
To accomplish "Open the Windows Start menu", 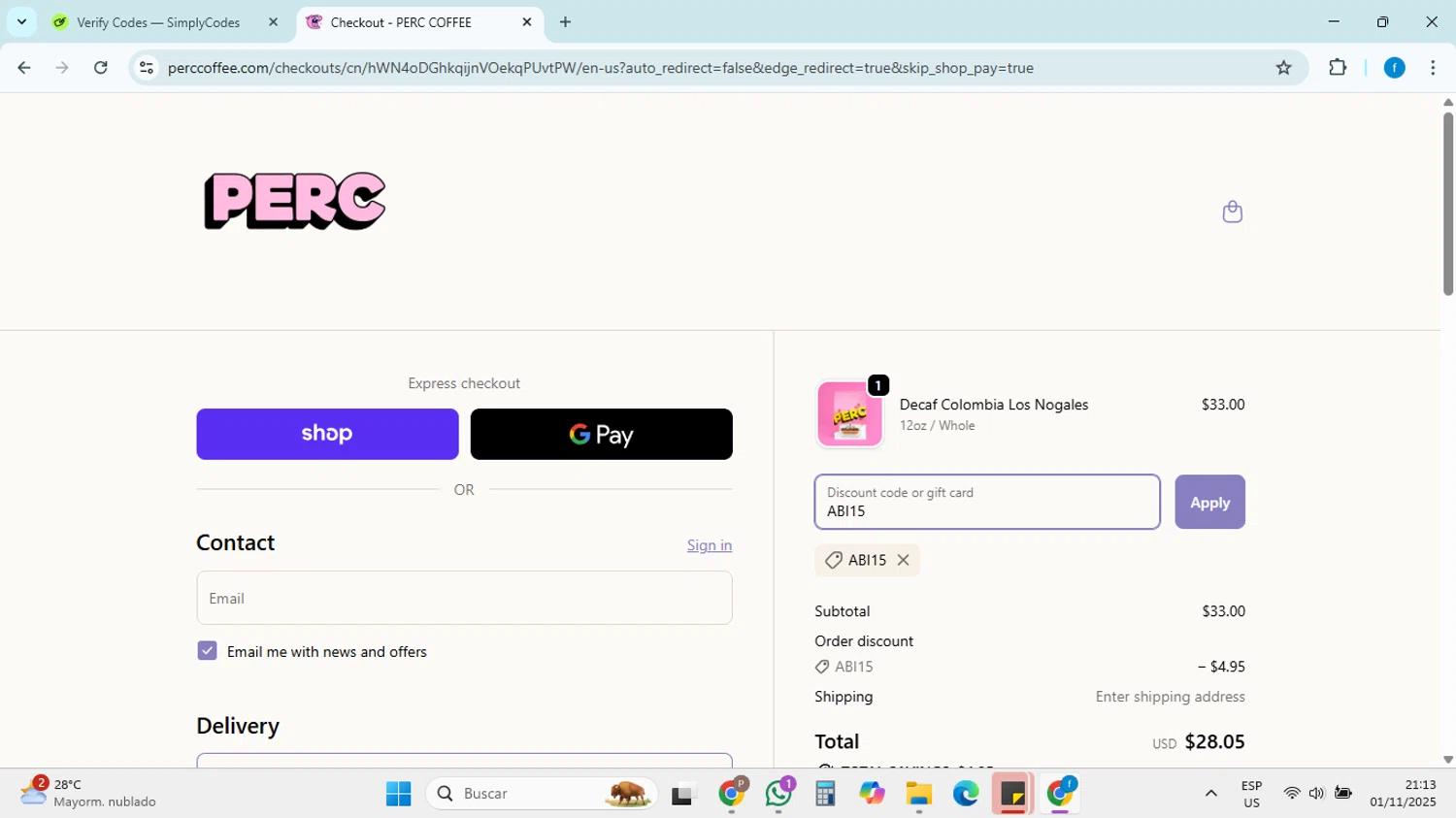I will pyautogui.click(x=399, y=794).
